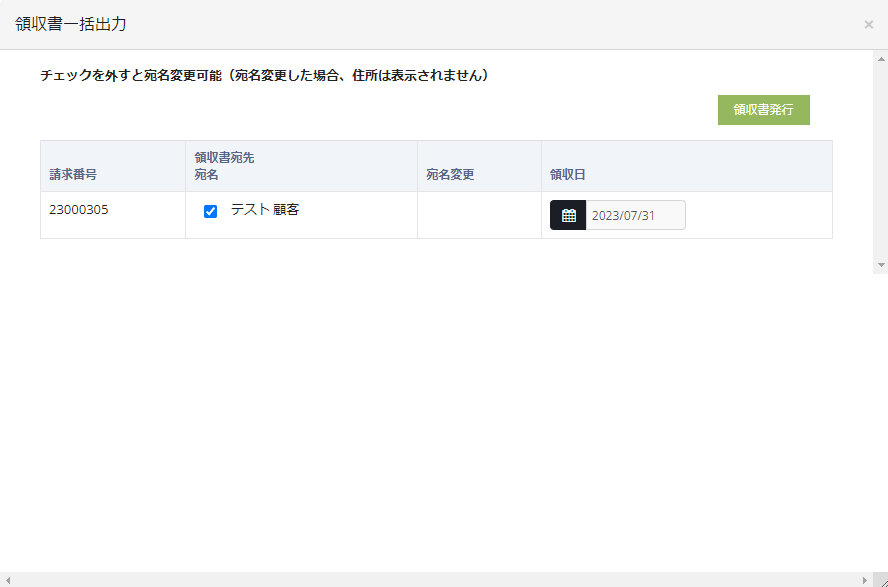Select the 領収日 column header
The width and height of the screenshot is (888, 587).
click(x=568, y=175)
